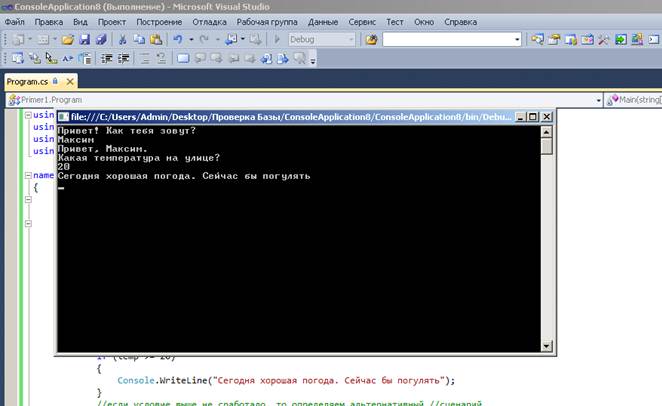Click Comment Out Selected Lines icon
The width and height of the screenshot is (662, 406).
coord(145,58)
